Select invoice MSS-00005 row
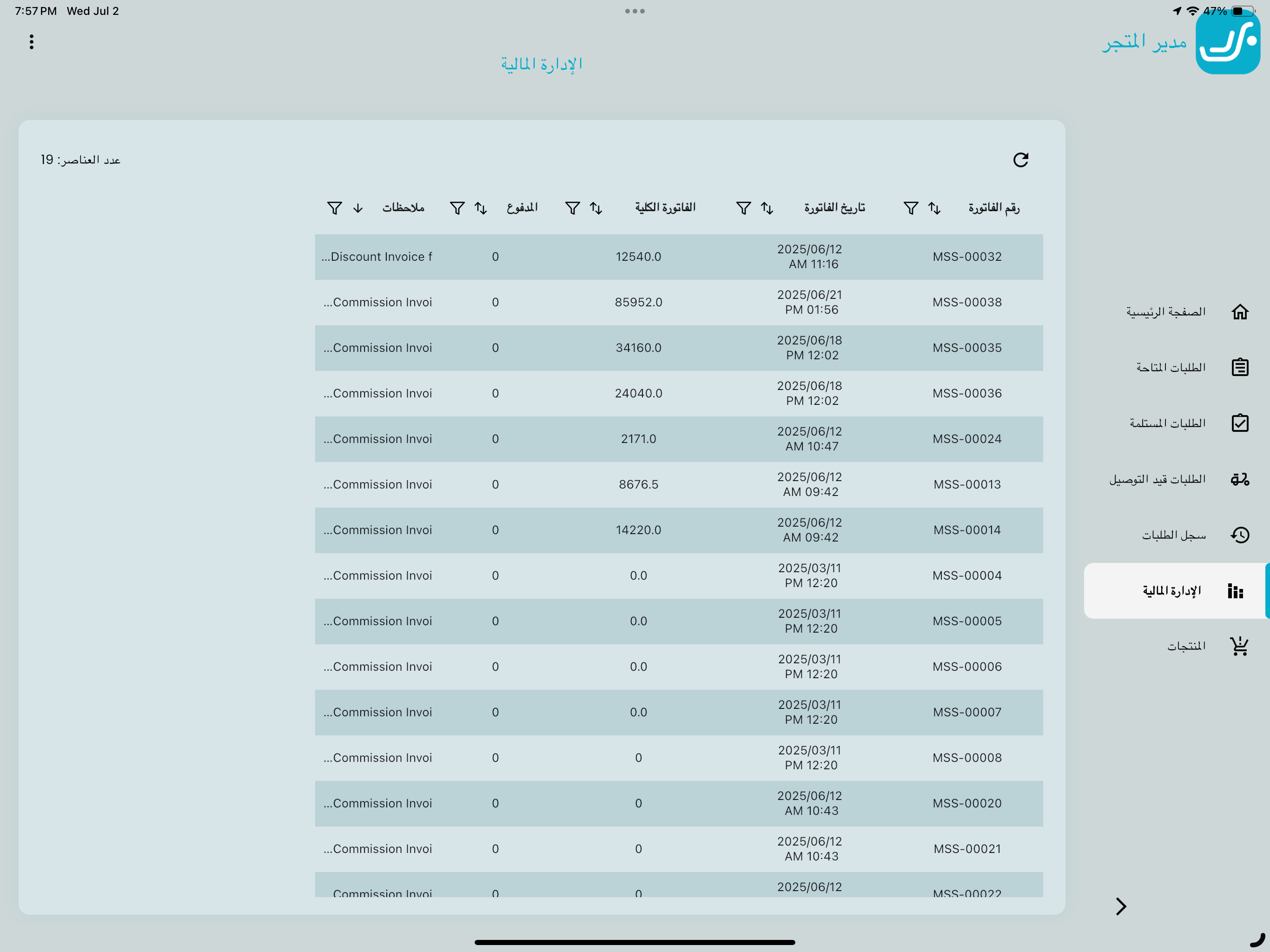The image size is (1270, 952). click(x=679, y=621)
